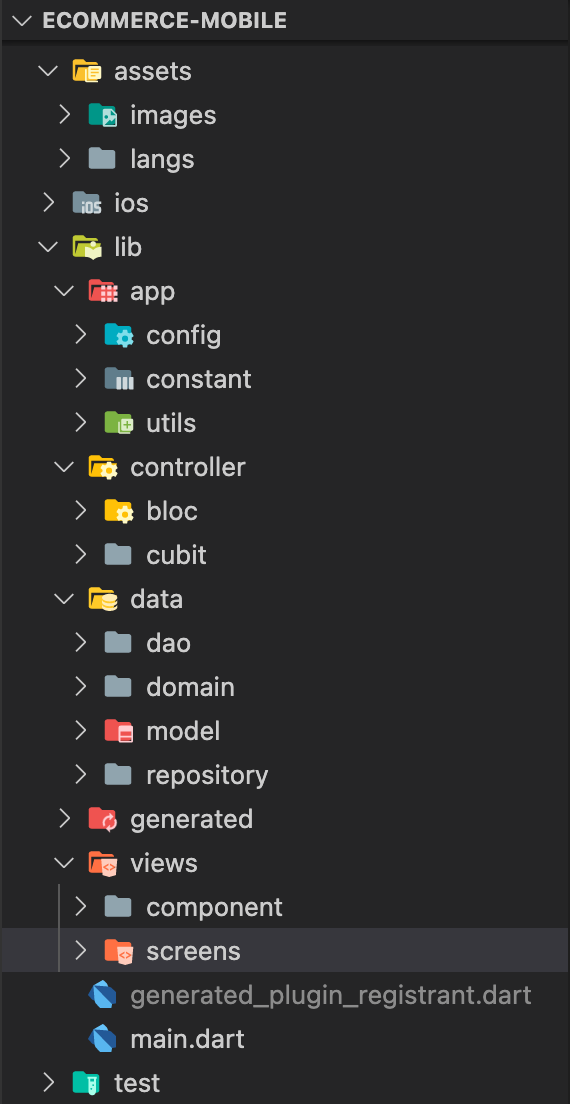Click the Dart icon beside main.dart
Viewport: 570px width, 1104px height.
103,1039
